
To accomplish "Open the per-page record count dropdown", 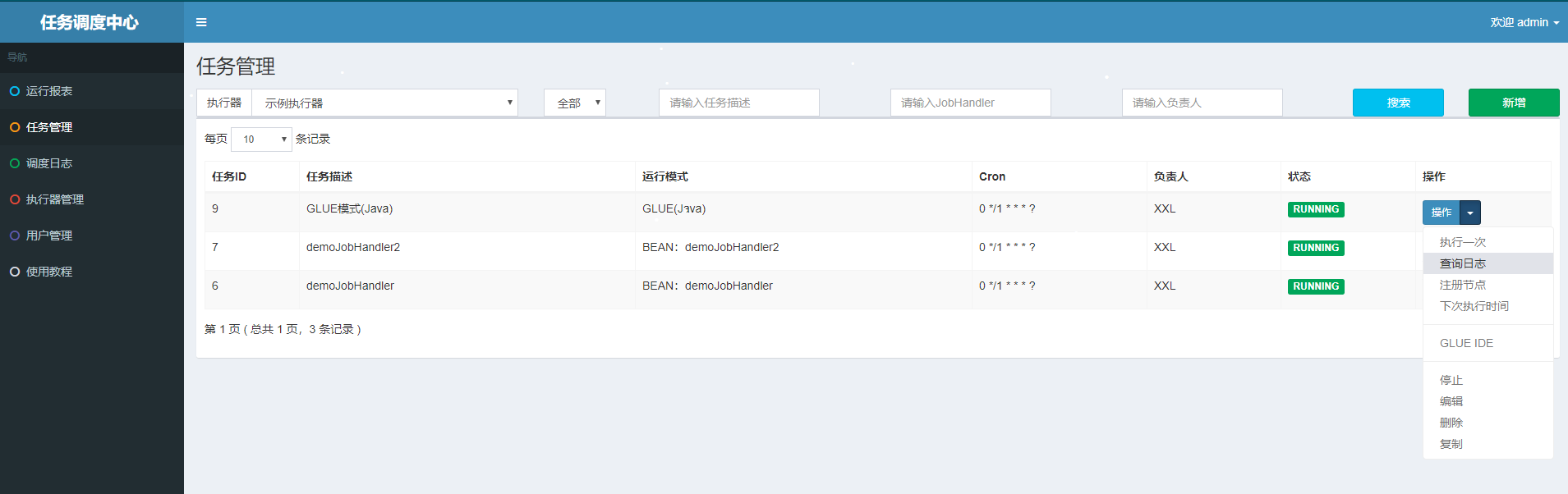I will [x=261, y=139].
